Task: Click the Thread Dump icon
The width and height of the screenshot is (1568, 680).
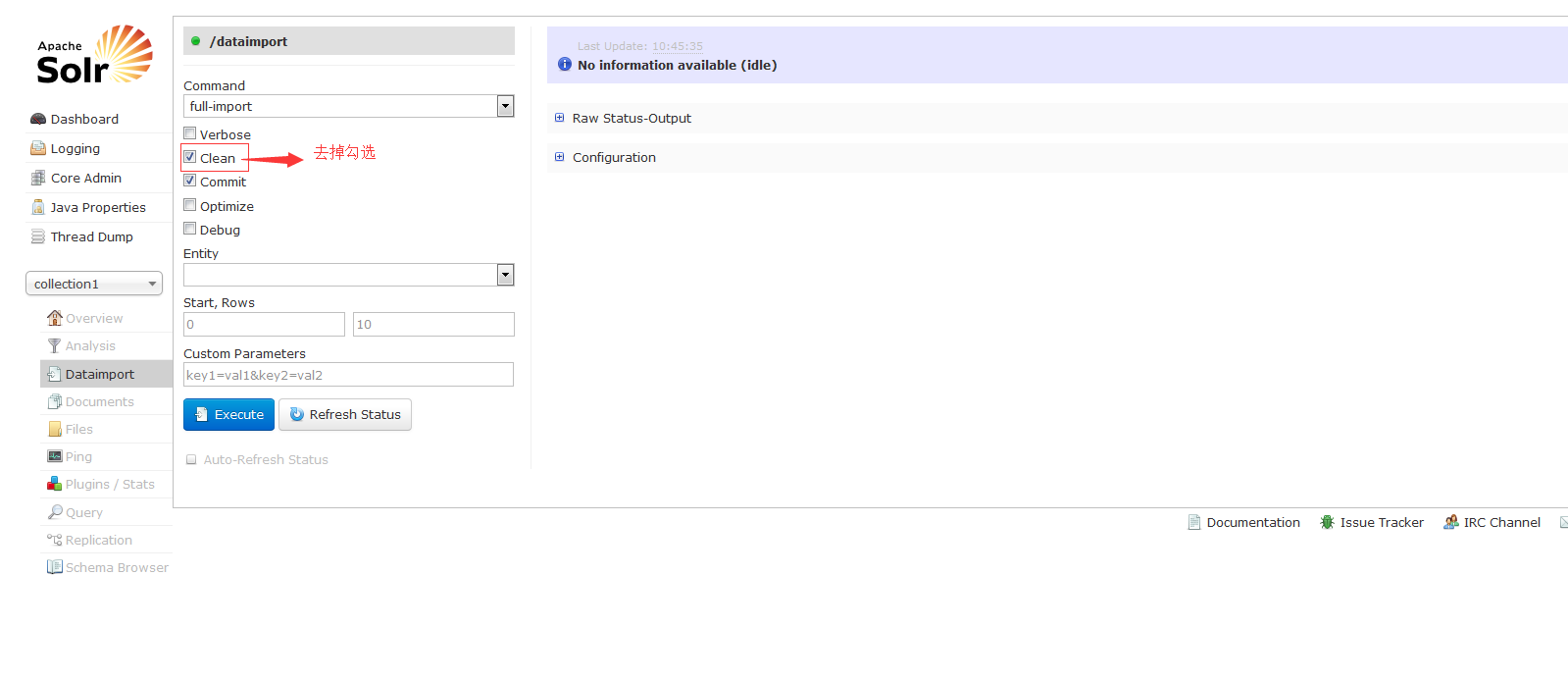Action: tap(38, 236)
